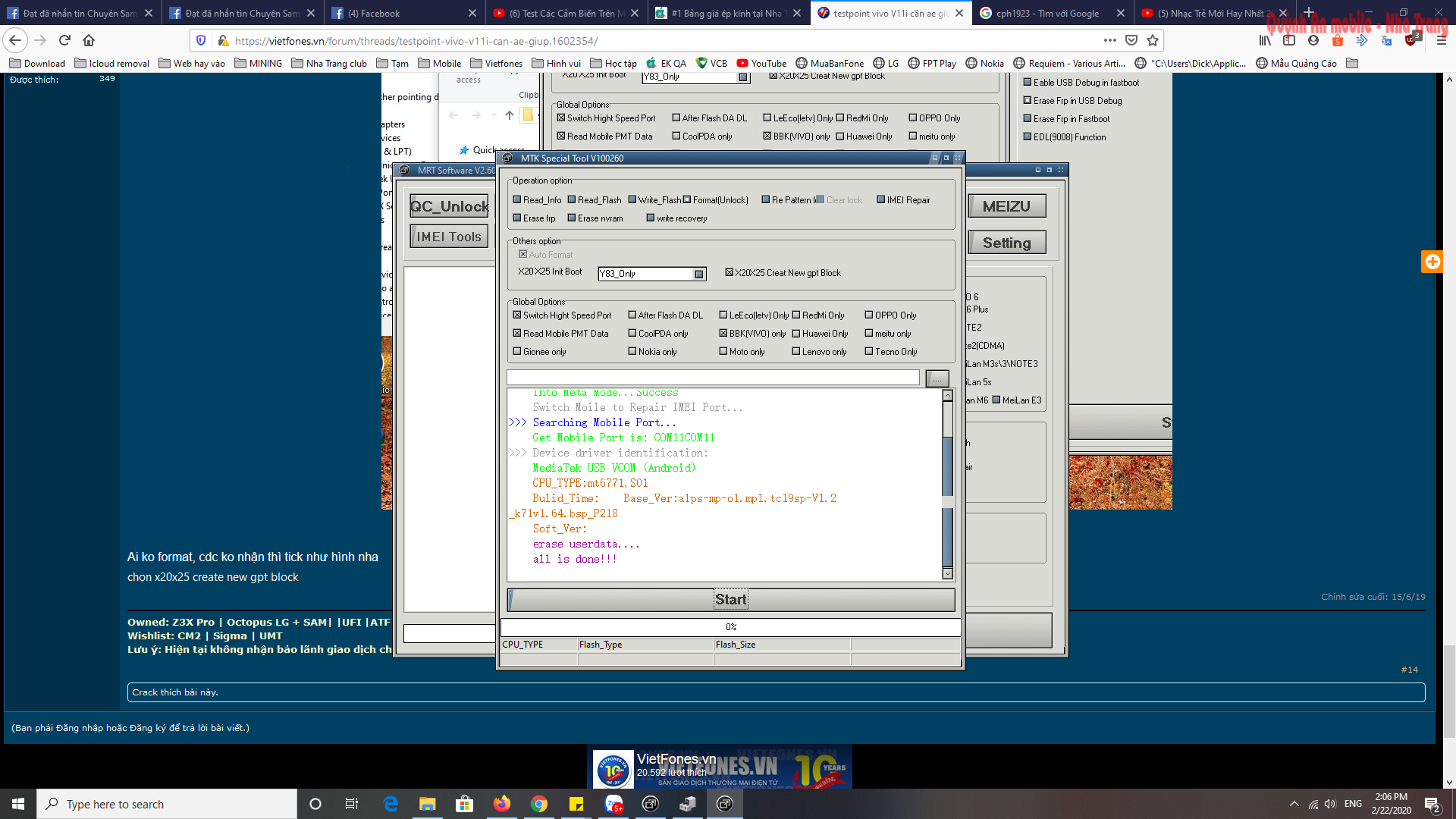Open the Google Translate extension icon
This screenshot has width=1456, height=819.
(x=1386, y=40)
